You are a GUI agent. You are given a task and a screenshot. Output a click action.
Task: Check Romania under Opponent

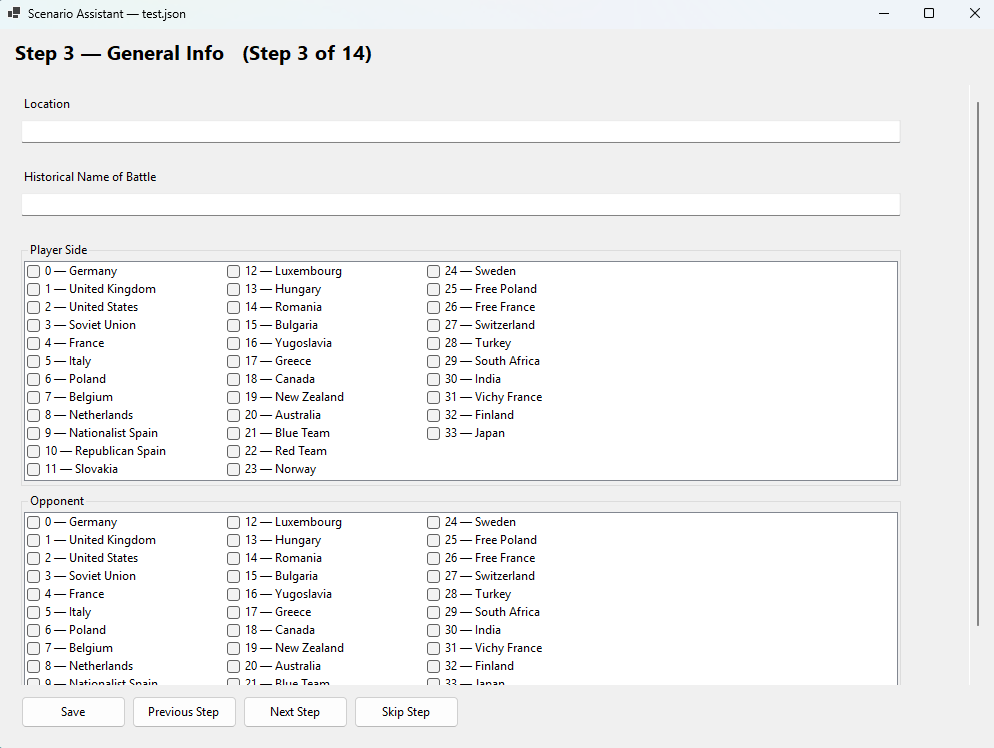click(x=233, y=558)
